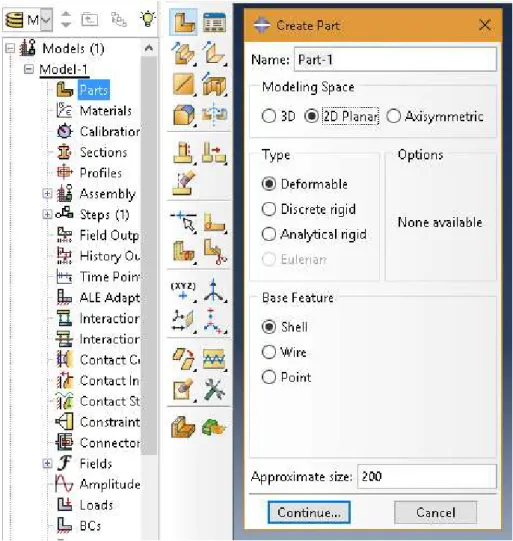Screen dimensions: 513x541
Task: Click the scissors cut-geometry tool icon
Action: (214, 252)
